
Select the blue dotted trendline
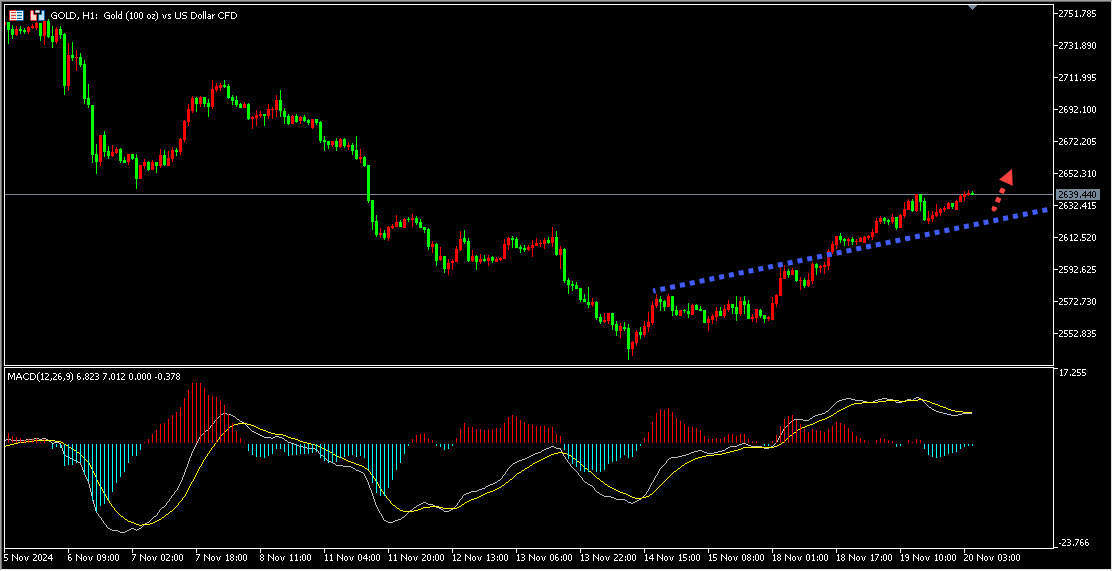click(850, 250)
